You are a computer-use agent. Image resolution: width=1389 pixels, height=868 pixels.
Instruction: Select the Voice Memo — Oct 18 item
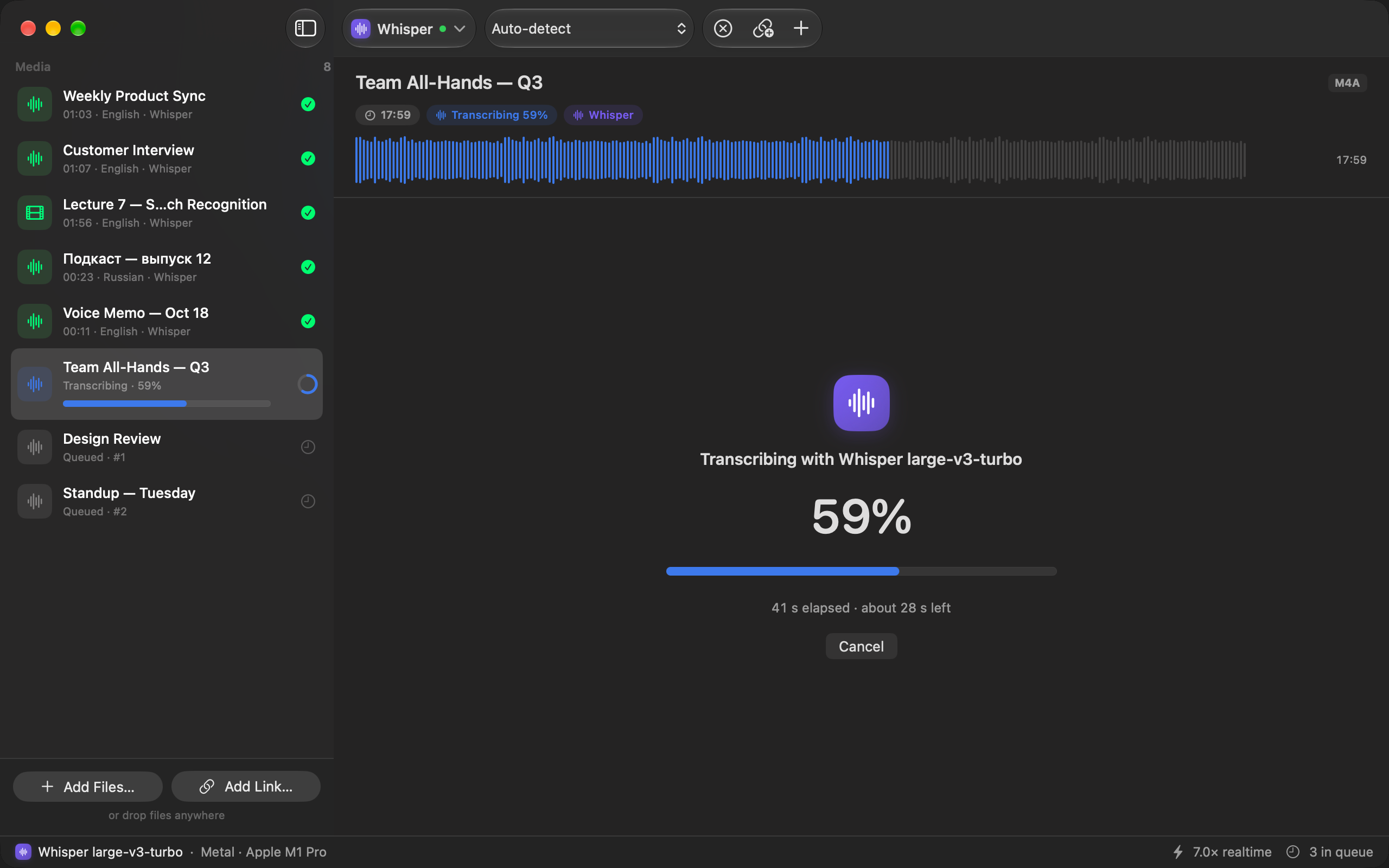click(x=167, y=321)
